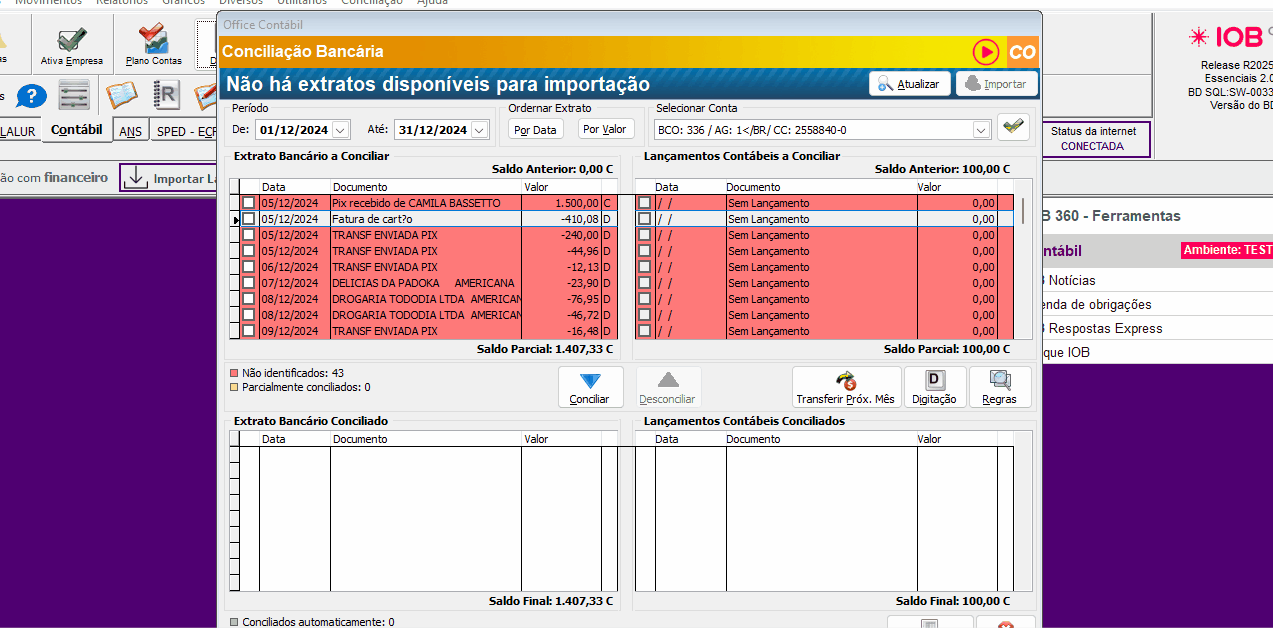
Task: Open the Regras rules button
Action: (999, 387)
